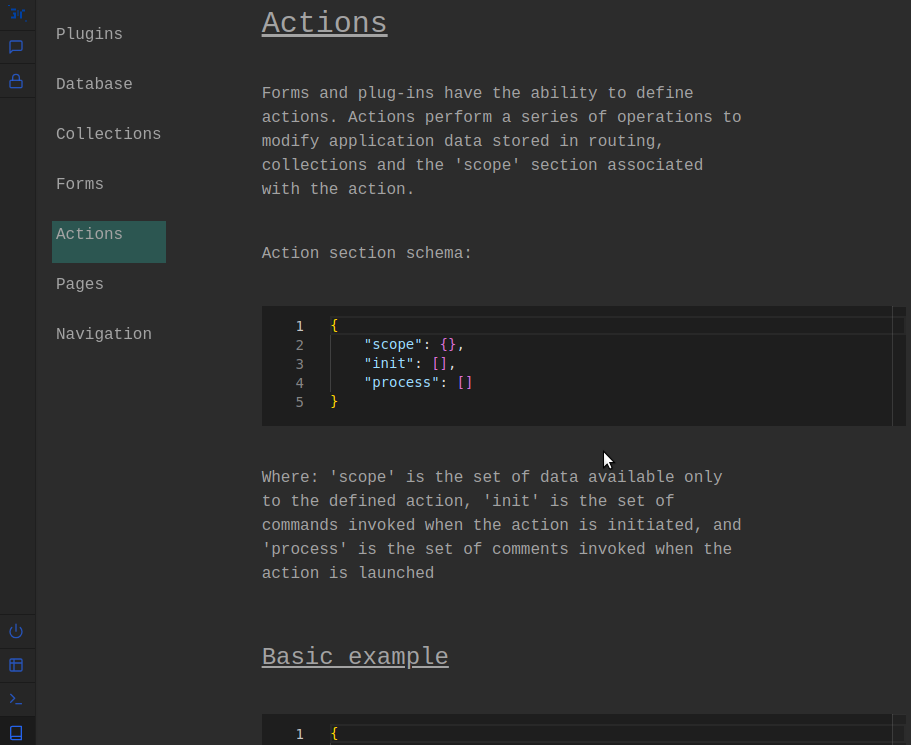911x745 pixels.
Task: Select the book documentation icon
Action: 16,732
